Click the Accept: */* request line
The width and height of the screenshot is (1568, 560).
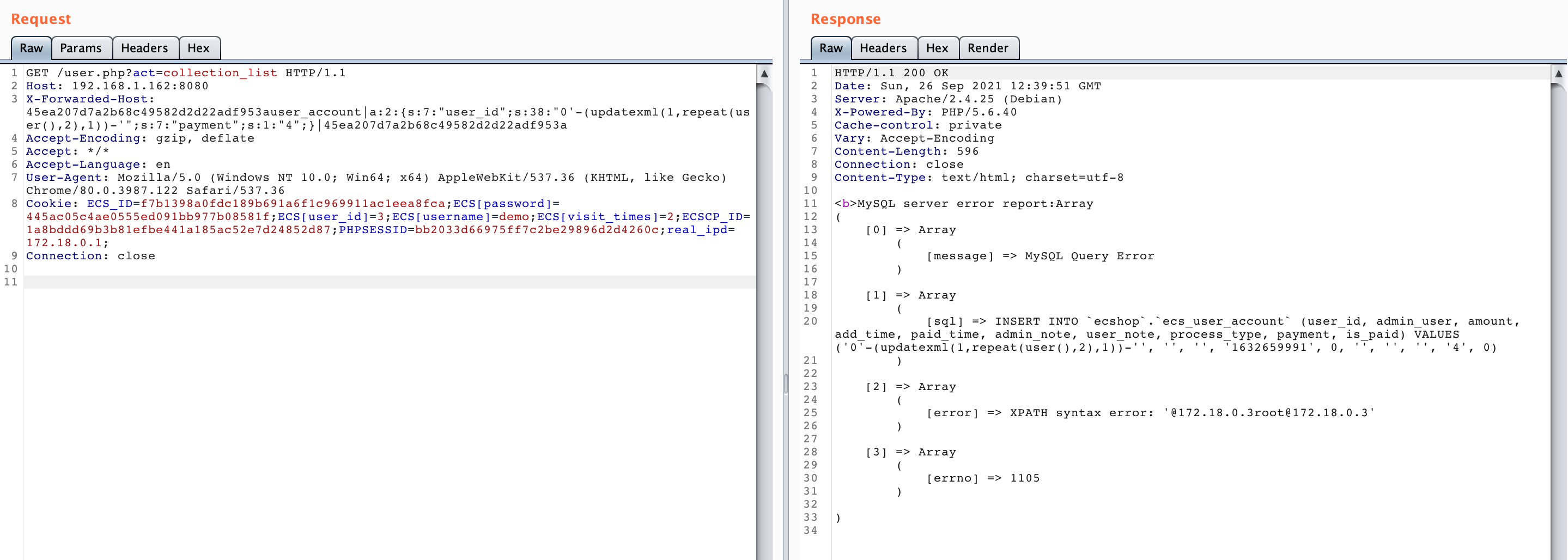click(x=68, y=151)
